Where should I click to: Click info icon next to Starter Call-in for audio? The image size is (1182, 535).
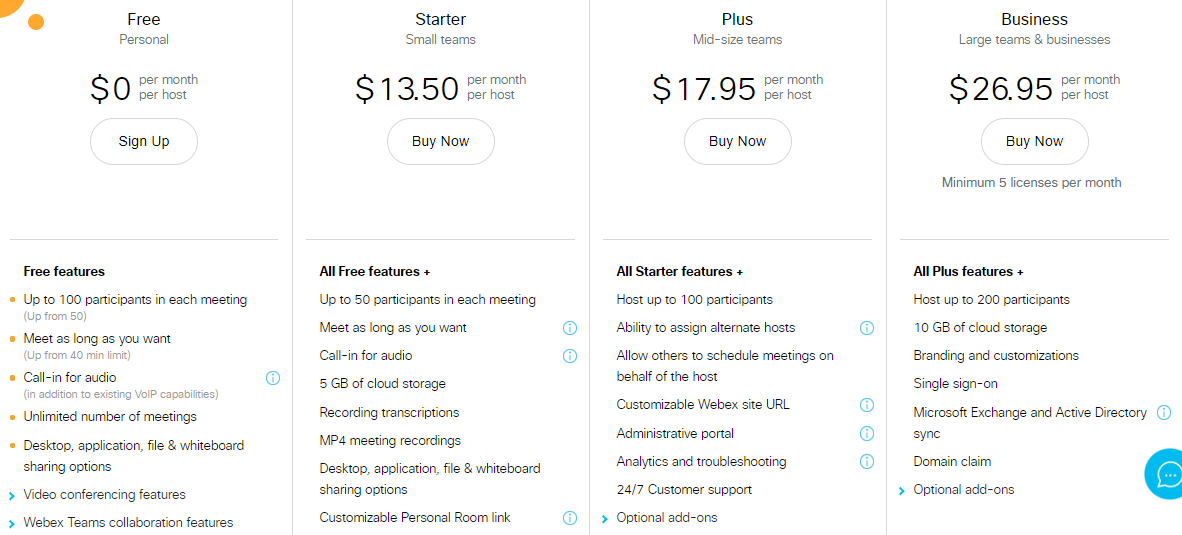[570, 356]
